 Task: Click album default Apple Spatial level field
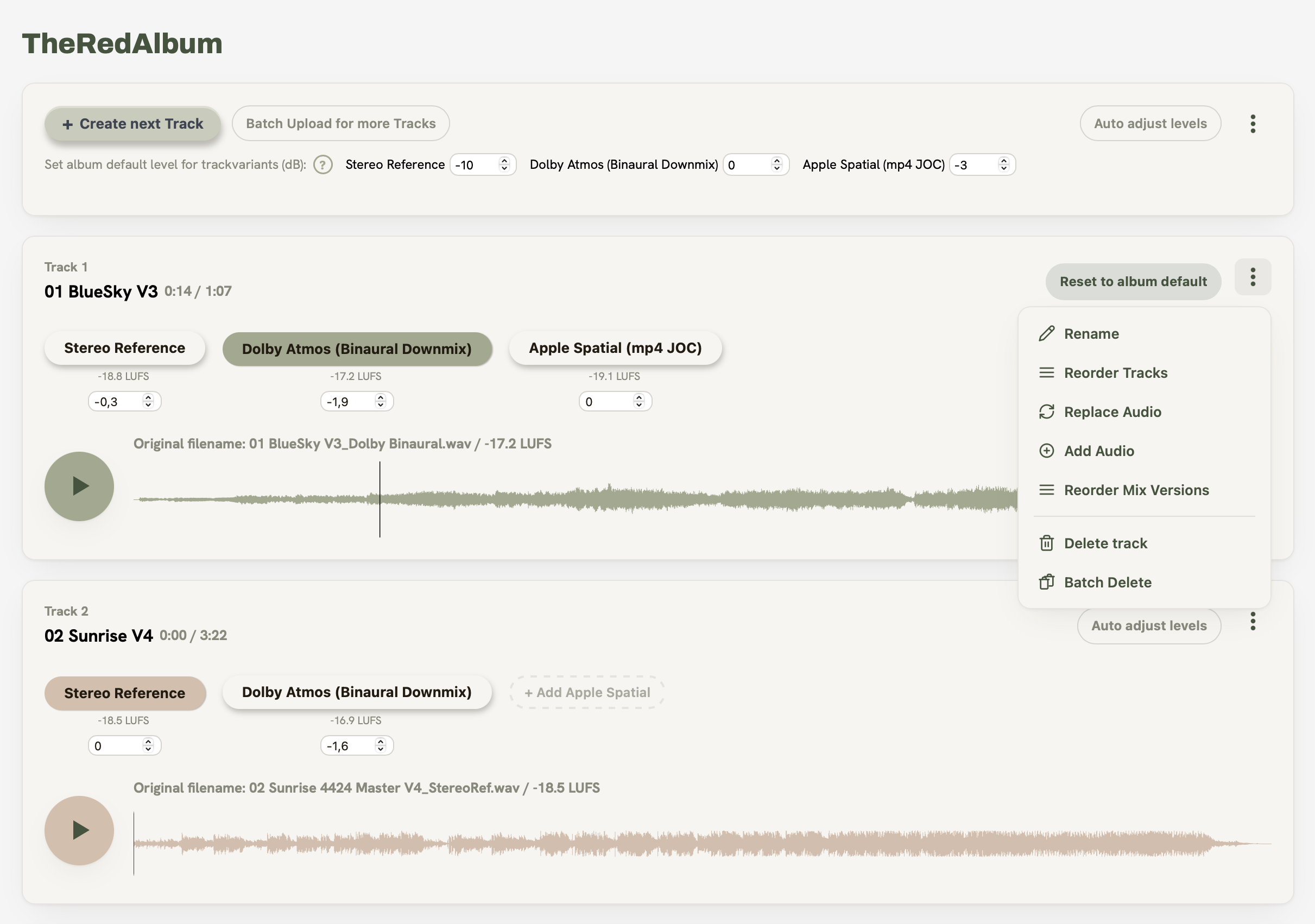point(982,165)
